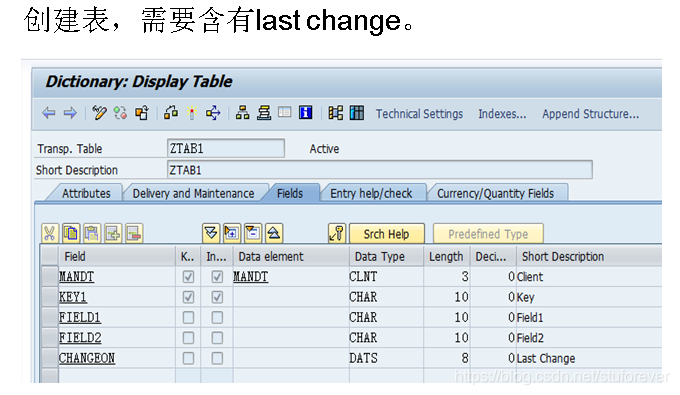Show the object hierarchy icon
The height and width of the screenshot is (395, 680).
242,113
